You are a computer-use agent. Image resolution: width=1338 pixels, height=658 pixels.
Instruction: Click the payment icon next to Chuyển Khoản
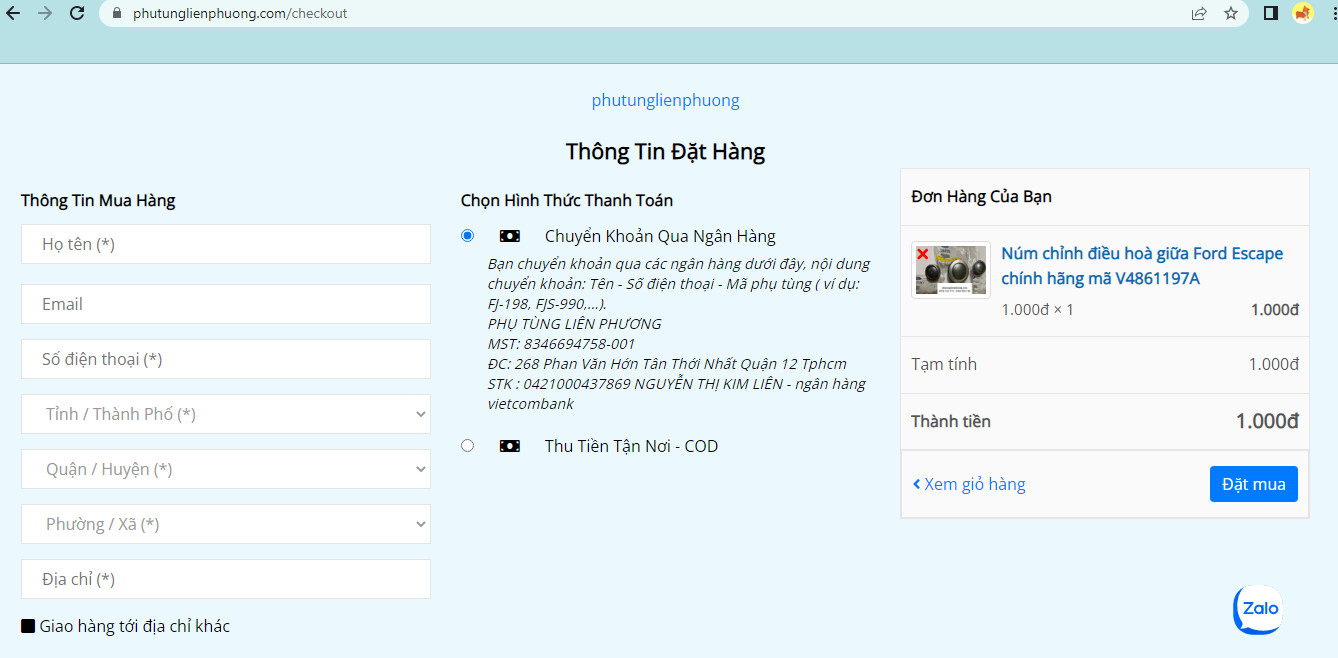[x=509, y=235]
